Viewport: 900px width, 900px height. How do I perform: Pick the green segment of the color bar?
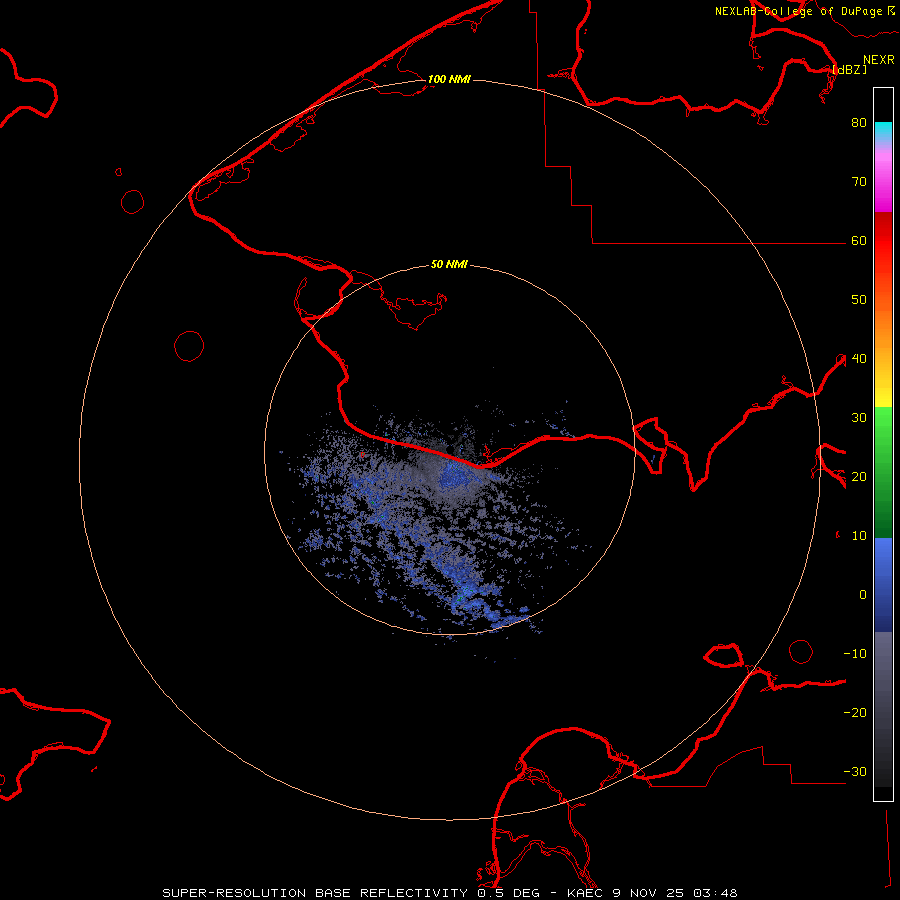[883, 472]
